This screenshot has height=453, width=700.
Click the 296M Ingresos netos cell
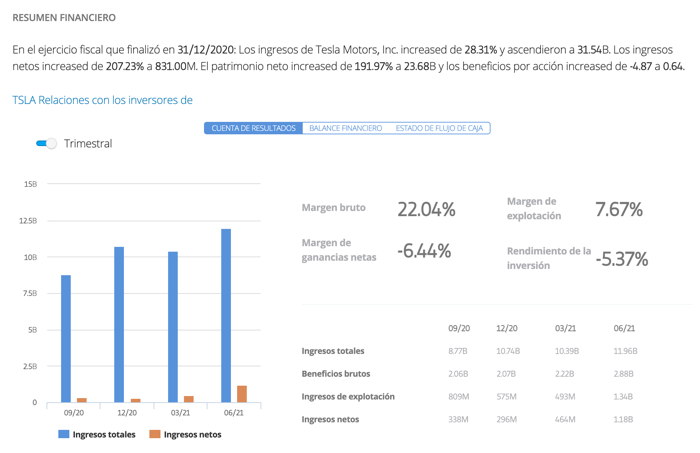point(506,420)
